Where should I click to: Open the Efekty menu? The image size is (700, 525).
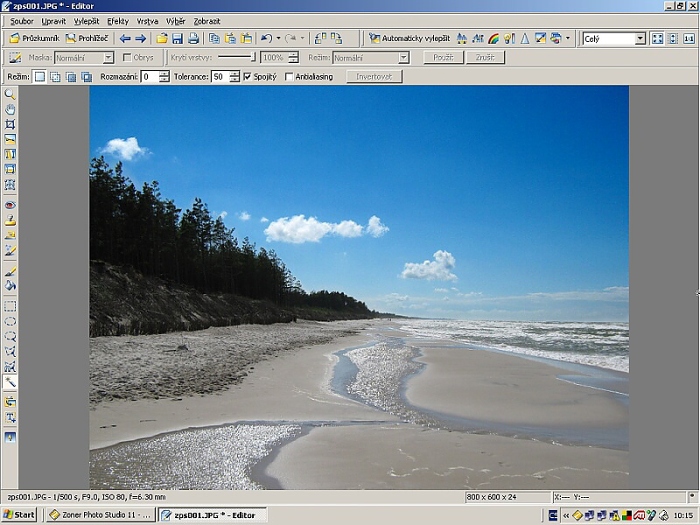(x=118, y=20)
